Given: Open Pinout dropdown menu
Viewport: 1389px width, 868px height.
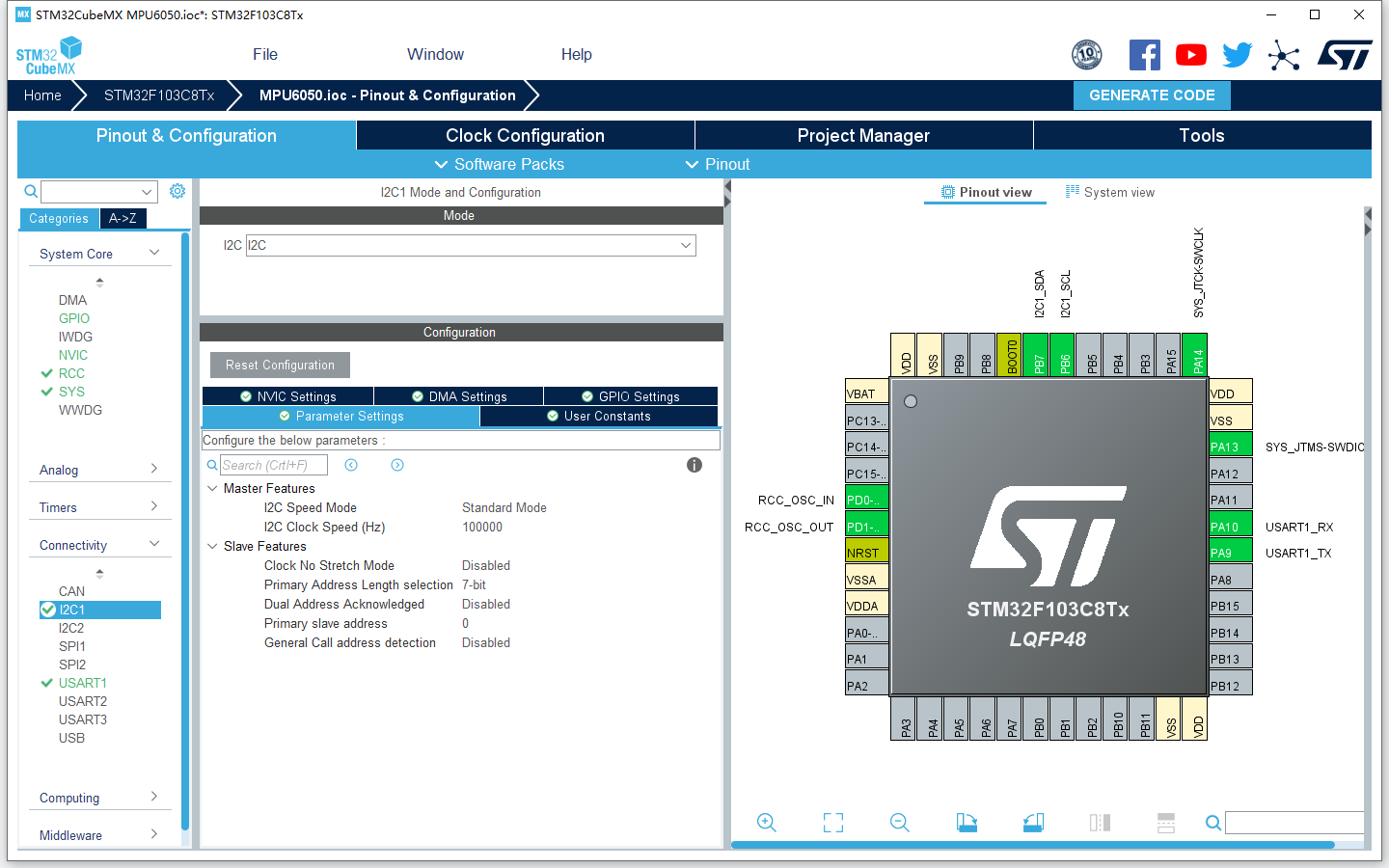Looking at the screenshot, I should coord(717,164).
